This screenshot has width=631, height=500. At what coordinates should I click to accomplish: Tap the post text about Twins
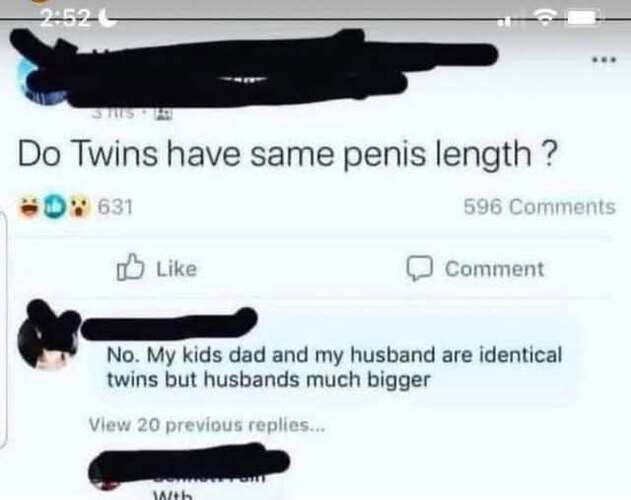[288, 155]
